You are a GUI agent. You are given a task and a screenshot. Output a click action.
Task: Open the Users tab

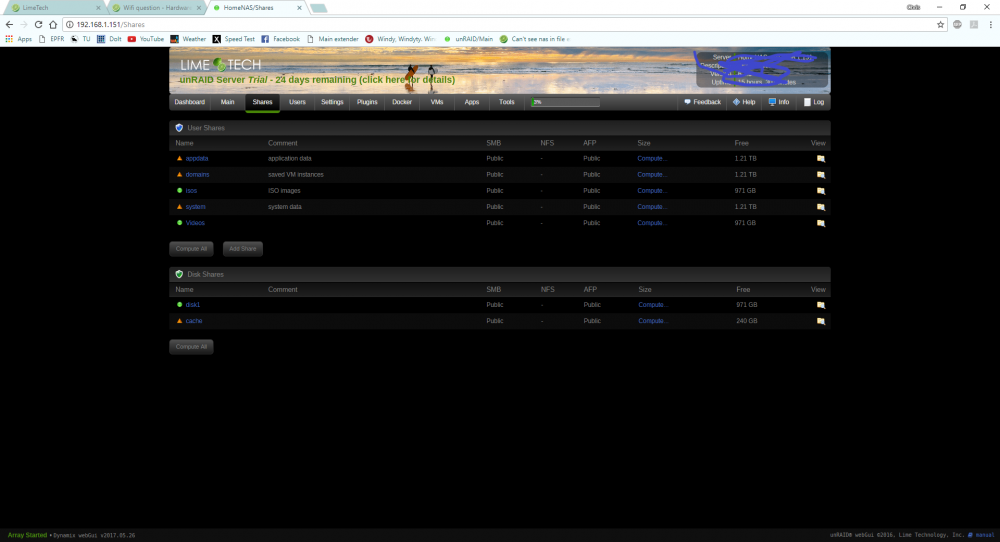point(297,102)
